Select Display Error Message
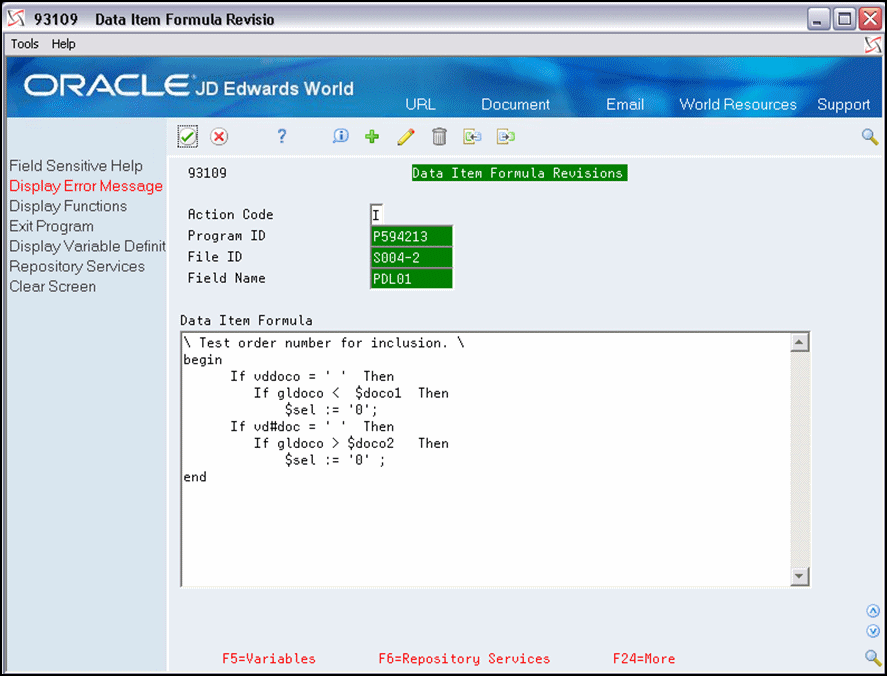This screenshot has height=676, width=887. 86,186
